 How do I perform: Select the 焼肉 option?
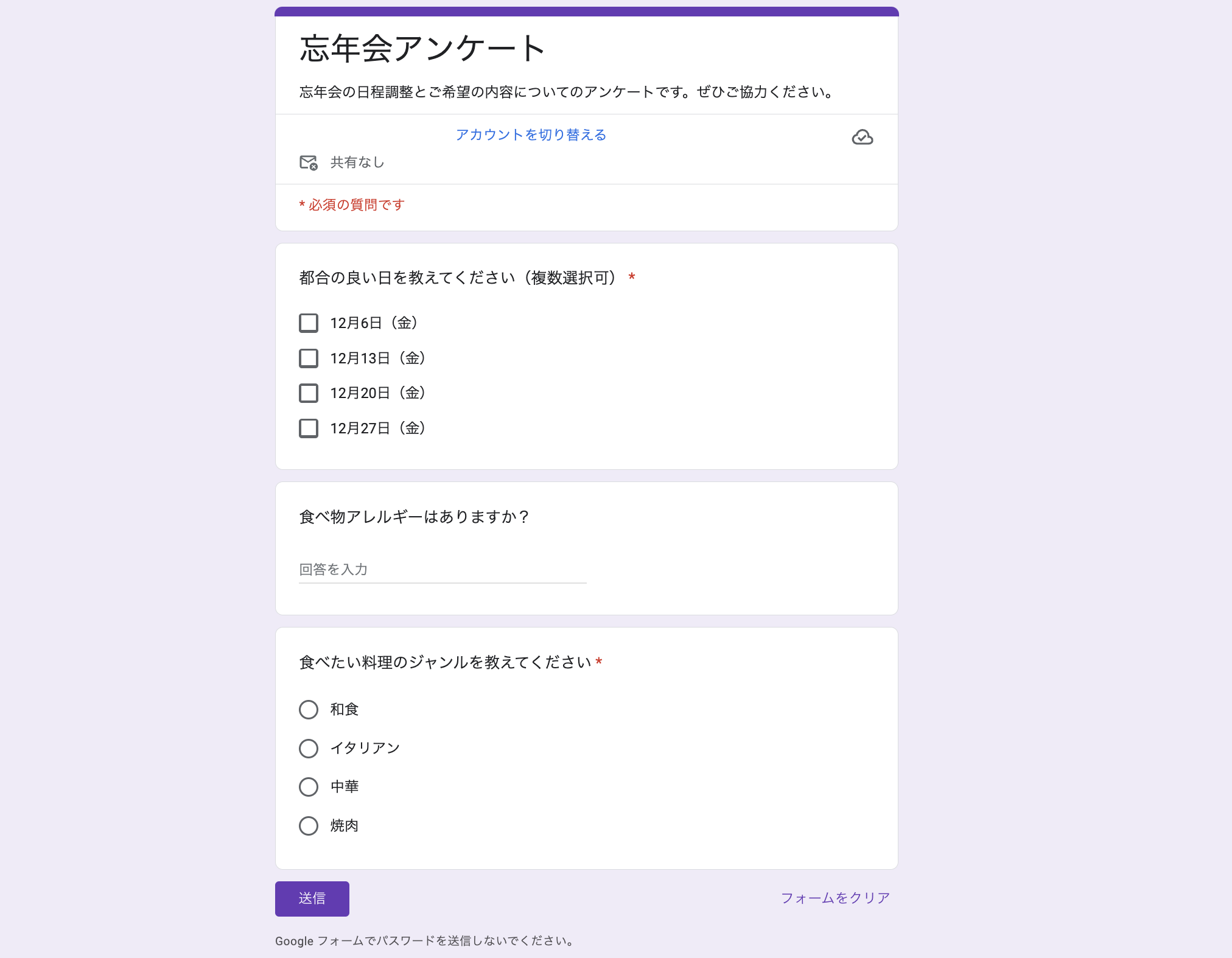click(308, 826)
